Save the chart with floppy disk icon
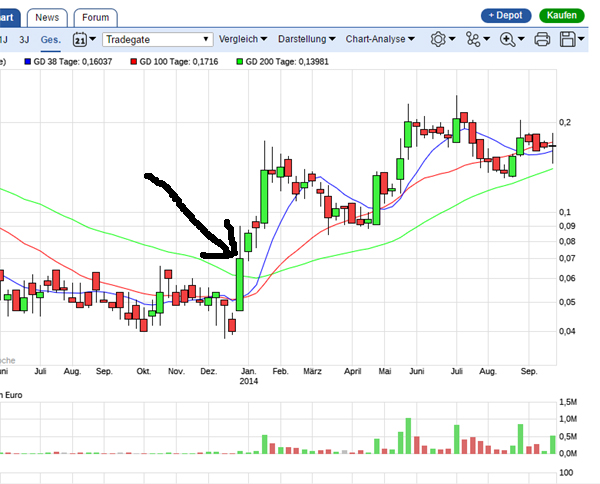 [567, 39]
